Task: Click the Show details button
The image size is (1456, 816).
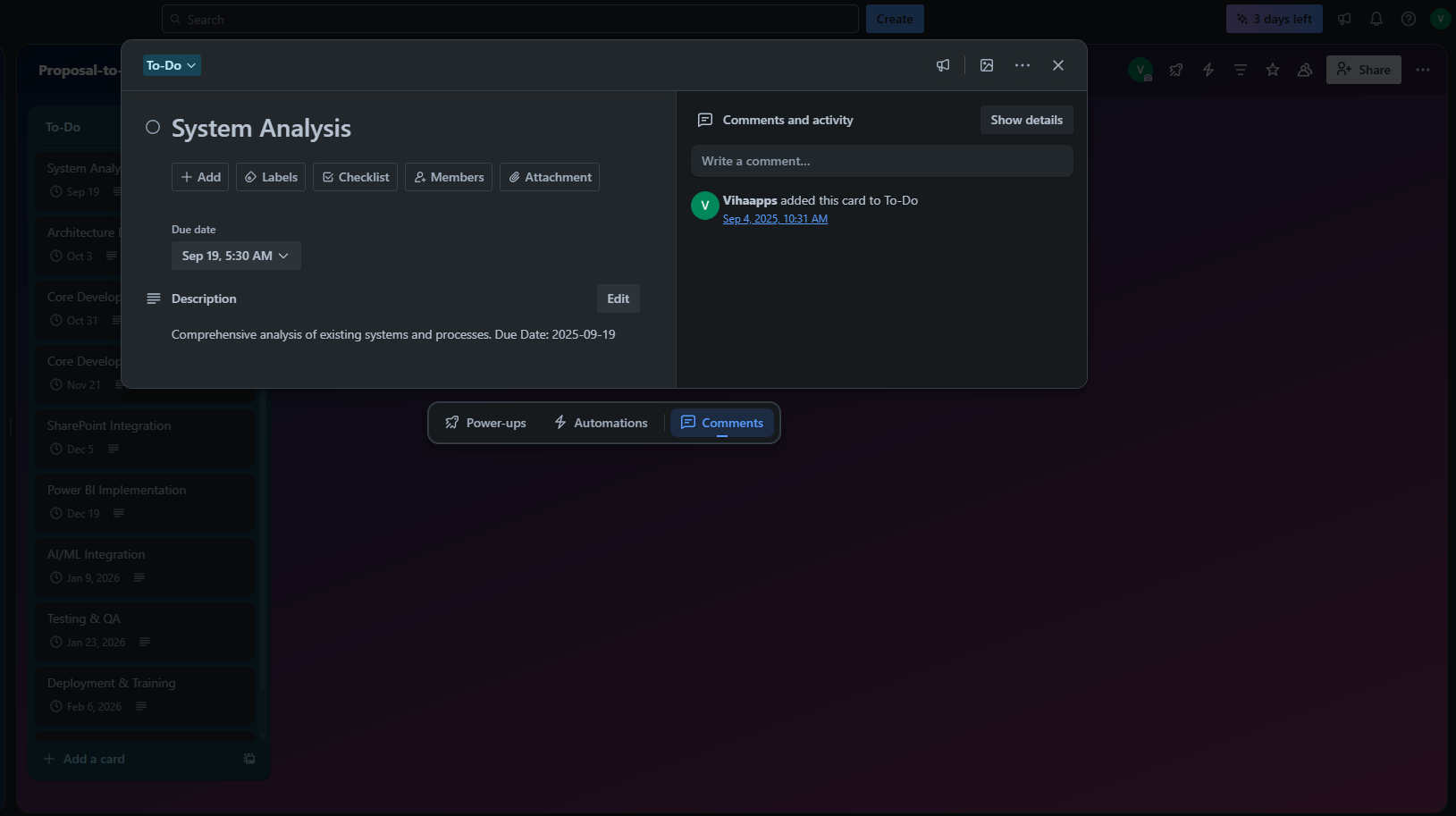Action: tap(1026, 120)
